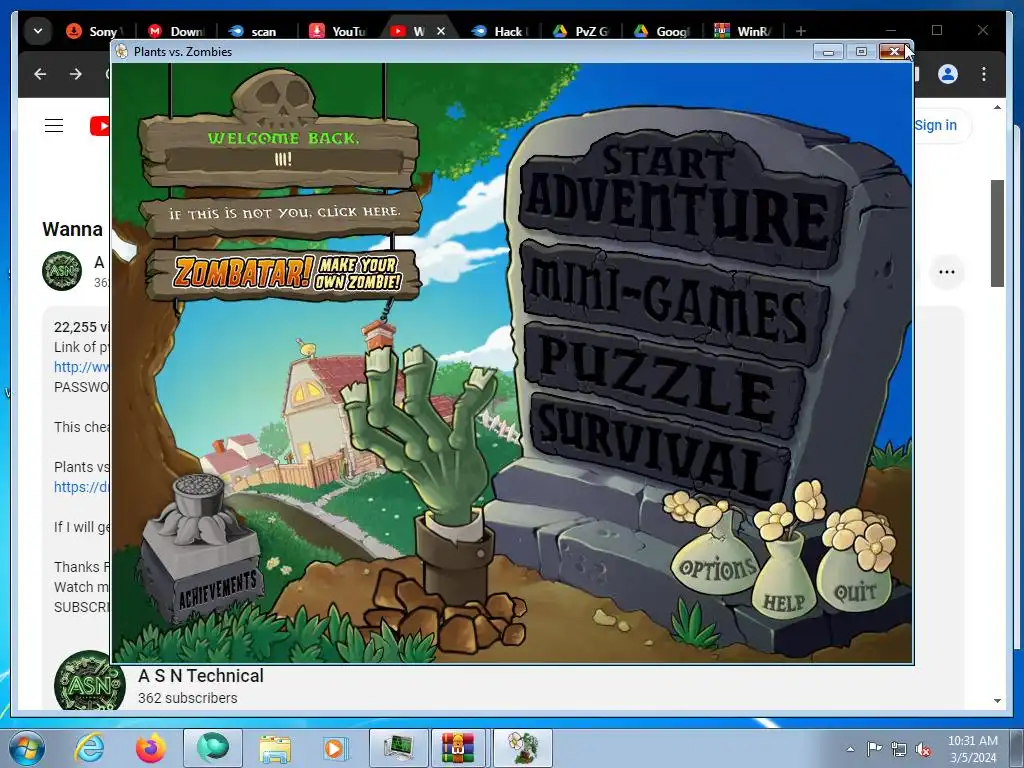Image resolution: width=1024 pixels, height=768 pixels.
Task: Open the Windows Start menu
Action: [x=27, y=748]
